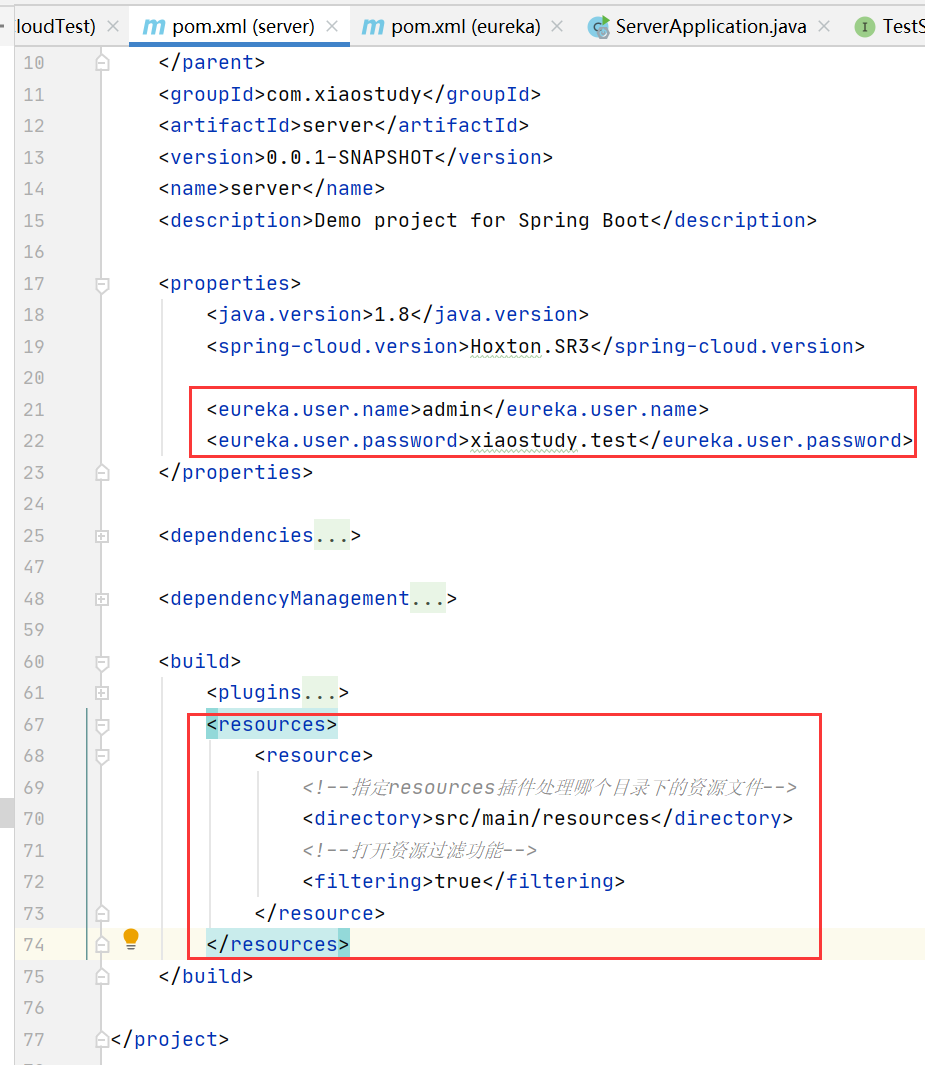Expand the folded dependencies block on line 25
Image resolution: width=925 pixels, height=1065 pixels.
pyautogui.click(x=102, y=537)
